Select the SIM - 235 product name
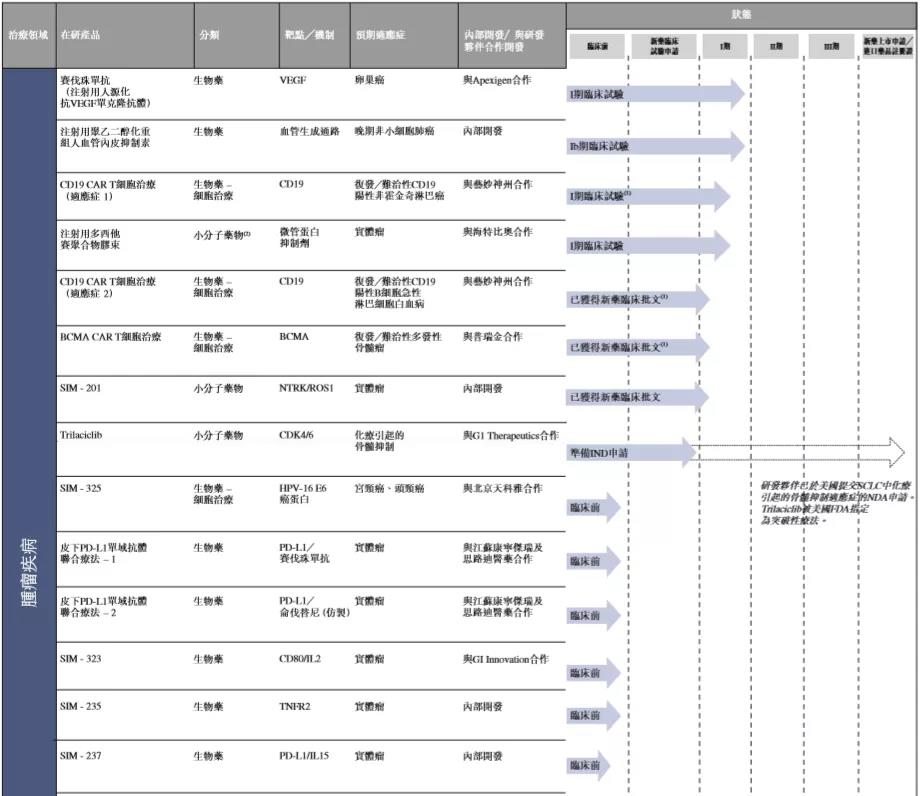 80,707
